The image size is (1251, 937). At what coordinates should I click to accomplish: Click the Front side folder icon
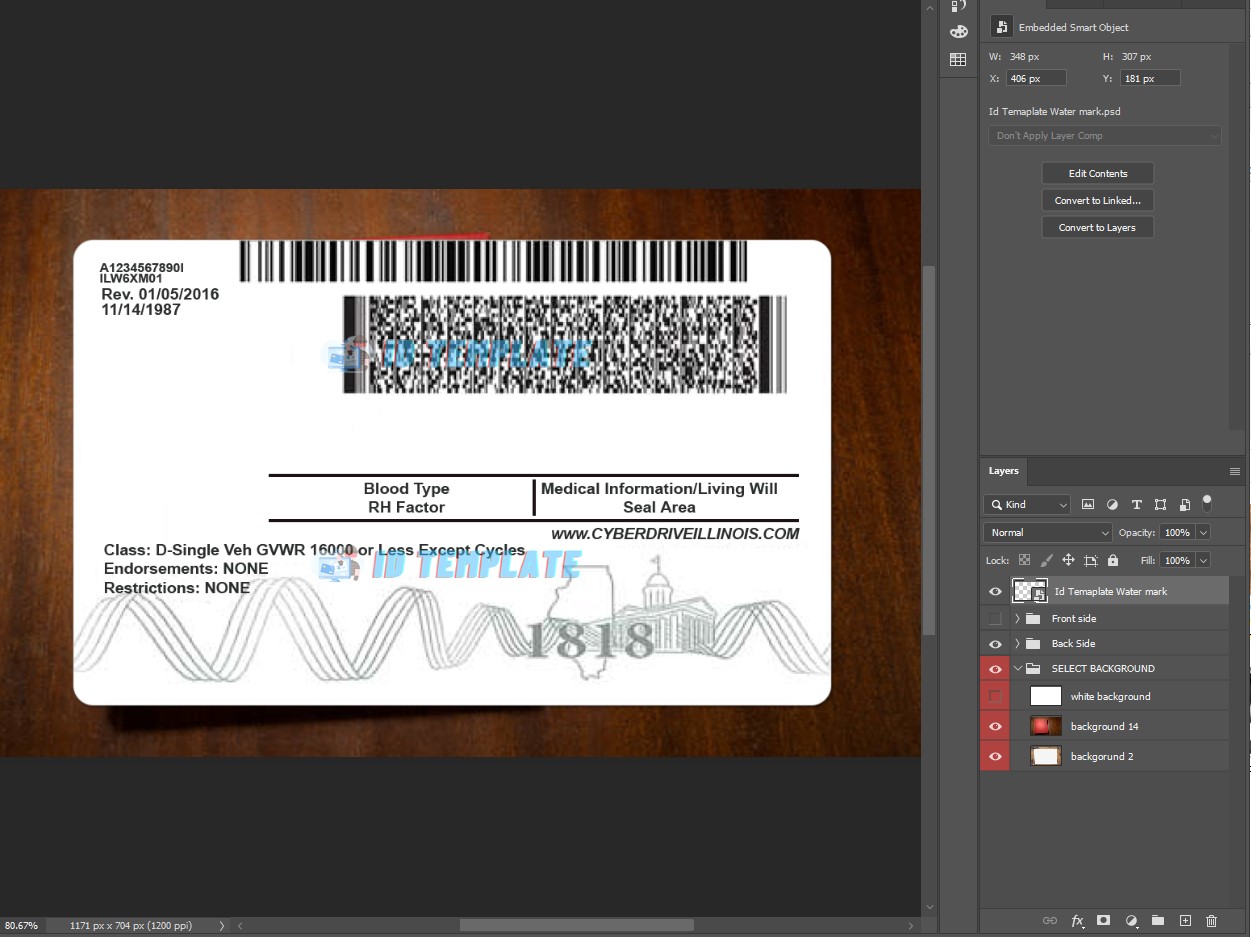click(x=1034, y=619)
